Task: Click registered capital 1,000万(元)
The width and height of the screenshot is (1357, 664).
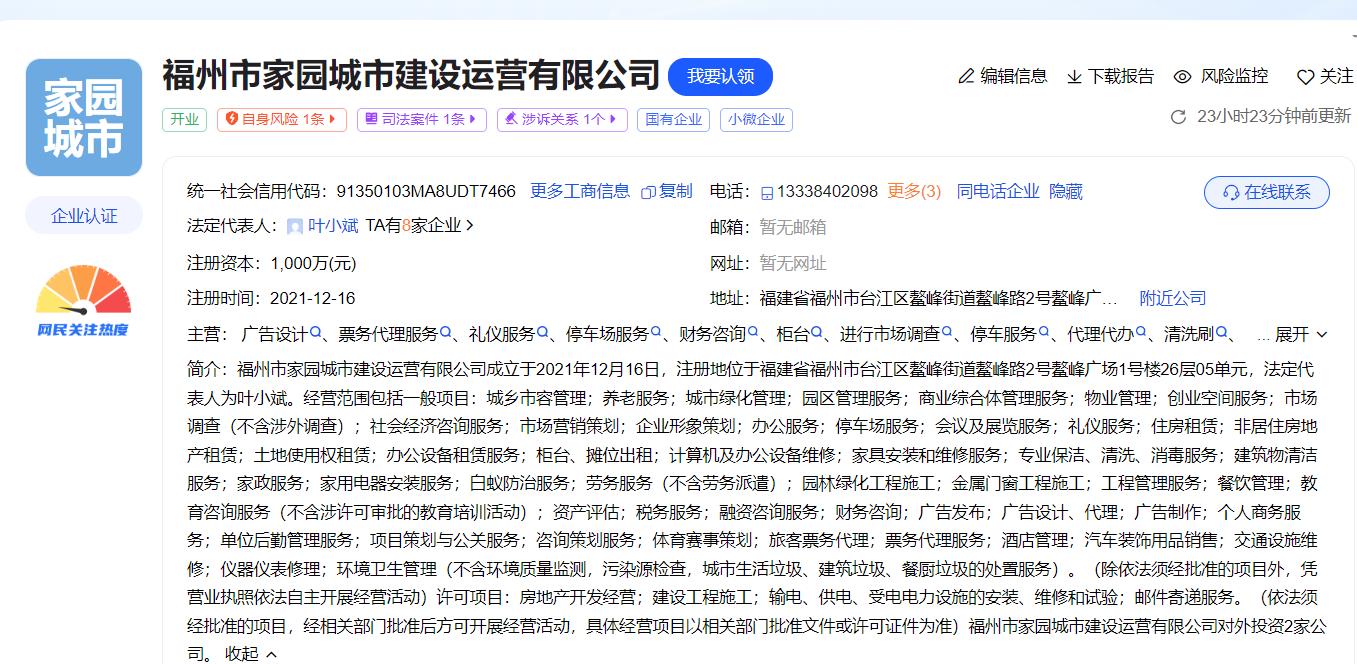Action: click(x=313, y=263)
